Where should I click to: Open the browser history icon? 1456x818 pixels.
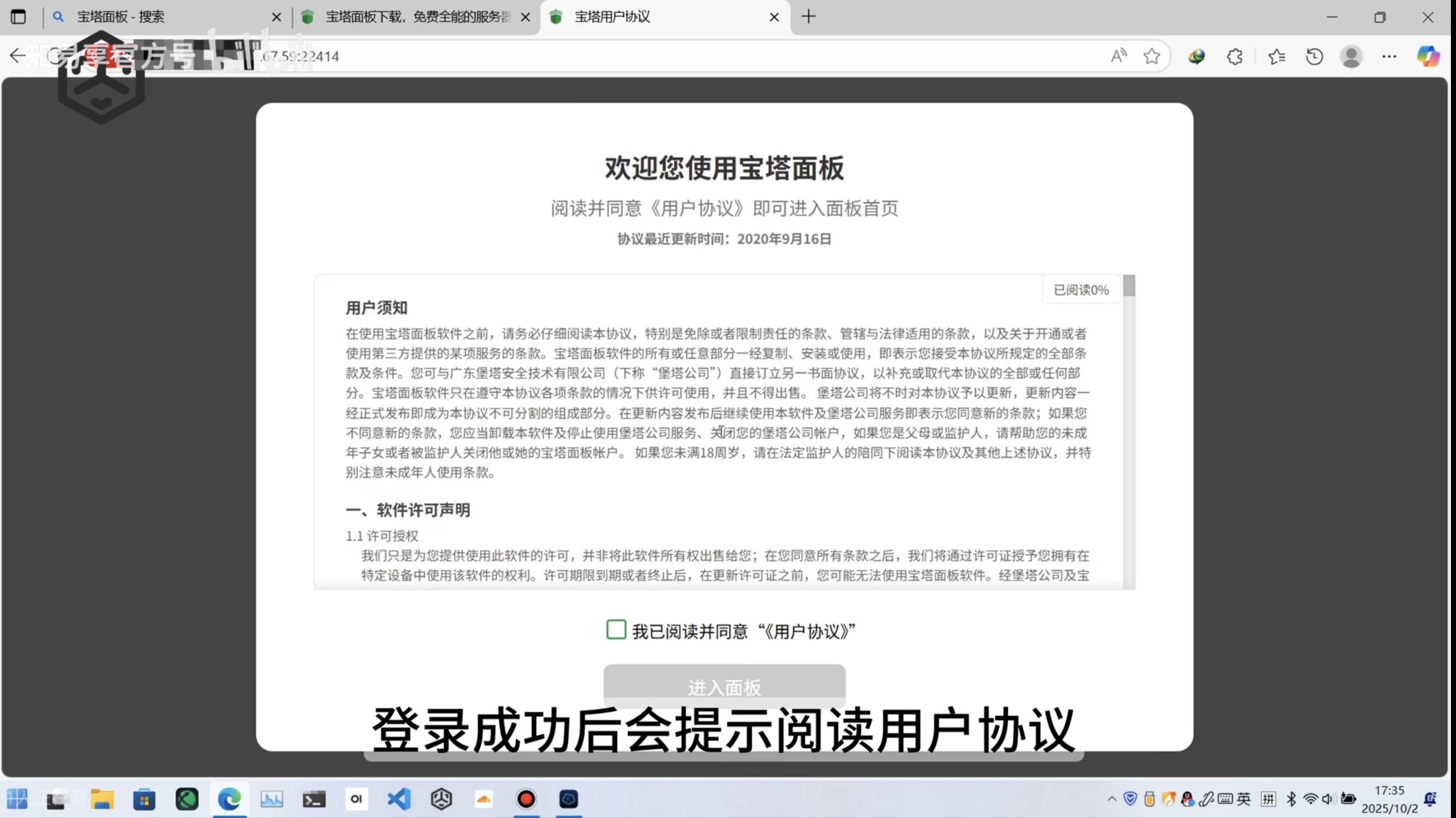point(1314,56)
